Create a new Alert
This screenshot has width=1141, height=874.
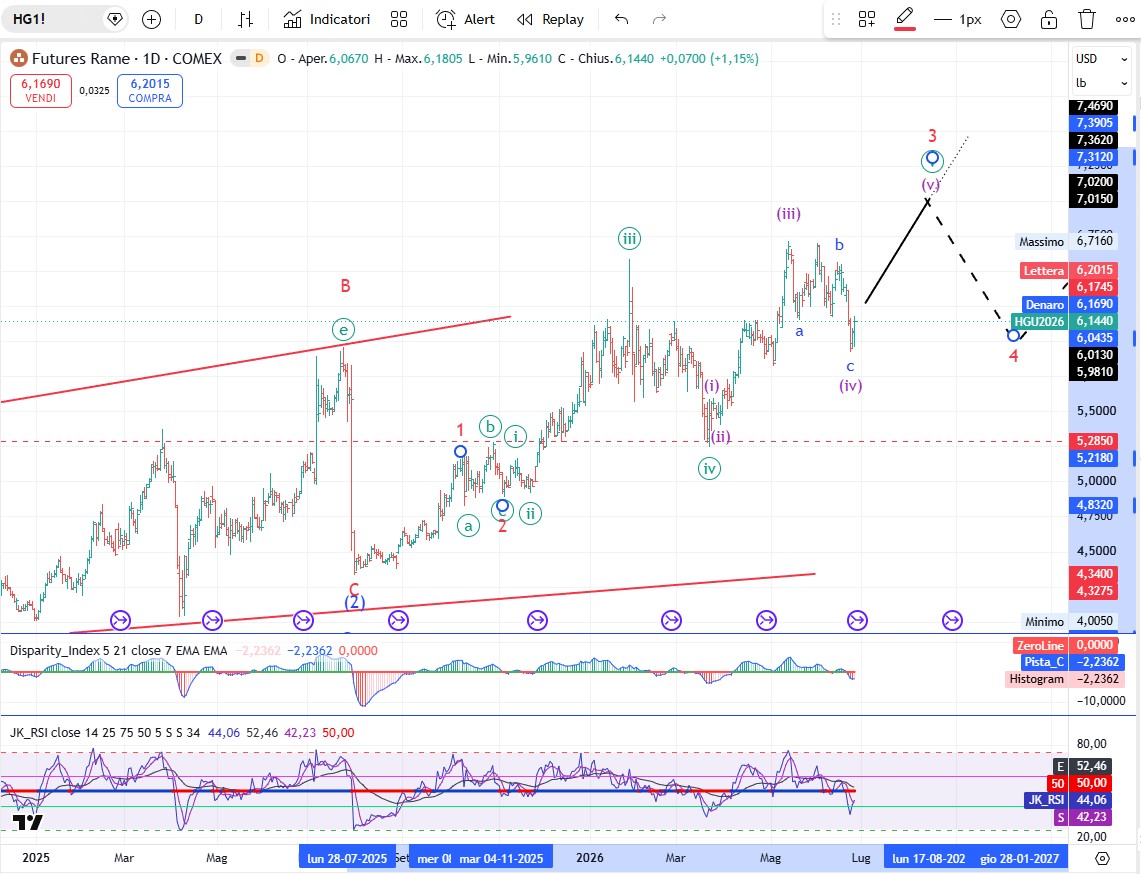coord(465,20)
